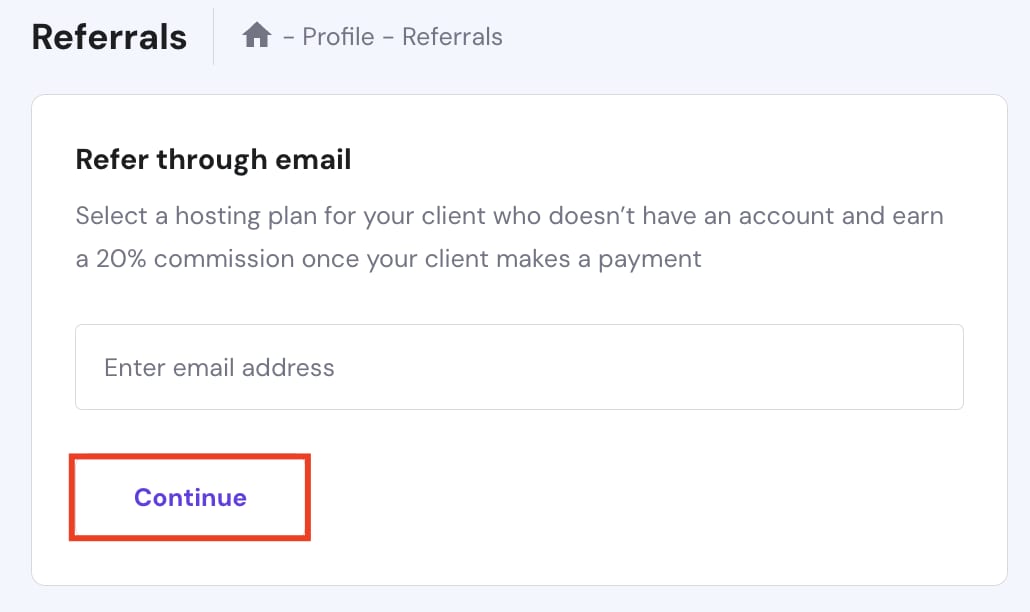Click empty card area right of Continue
Screen dimensions: 1030x612
coord(650,497)
